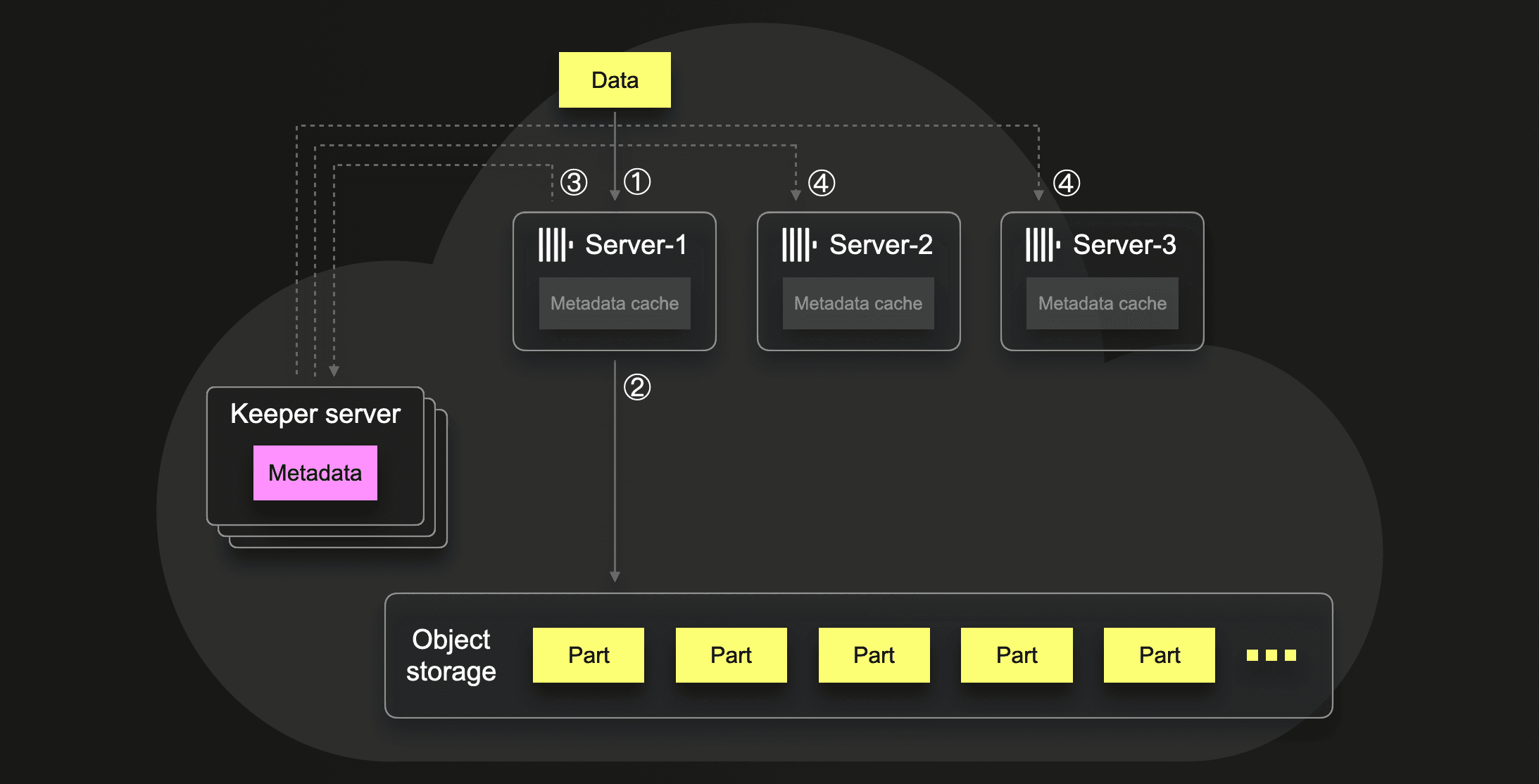Click the first Part block in Object storage
The height and width of the screenshot is (784, 1539).
589,655
